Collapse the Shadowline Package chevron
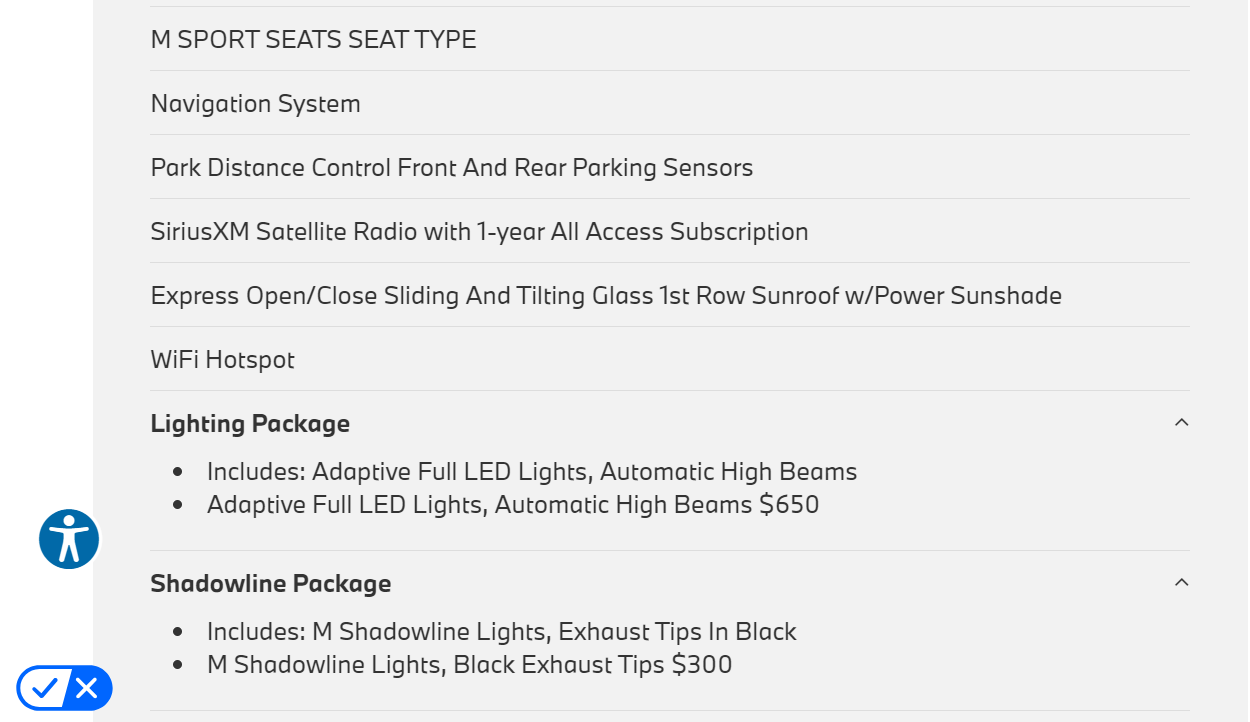This screenshot has width=1250, height=722. tap(1181, 583)
